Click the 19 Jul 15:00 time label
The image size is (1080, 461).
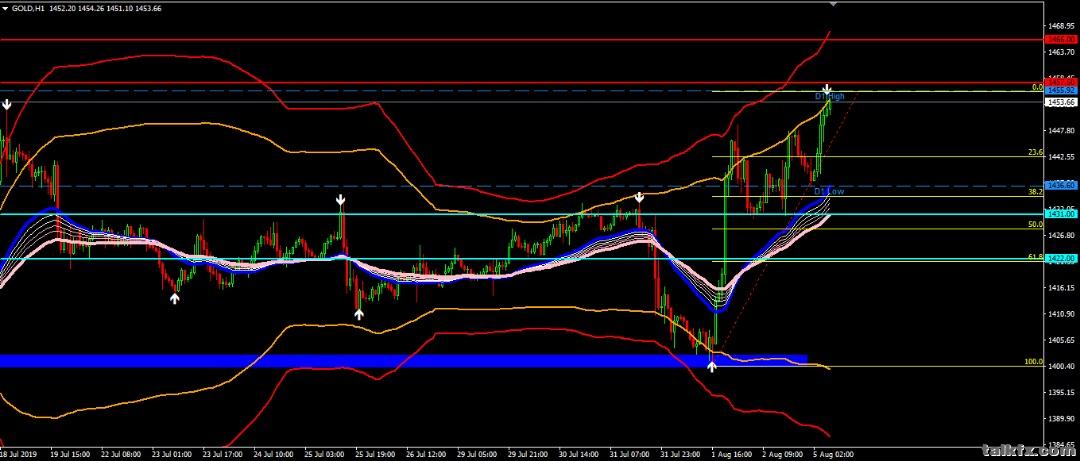pyautogui.click(x=71, y=455)
